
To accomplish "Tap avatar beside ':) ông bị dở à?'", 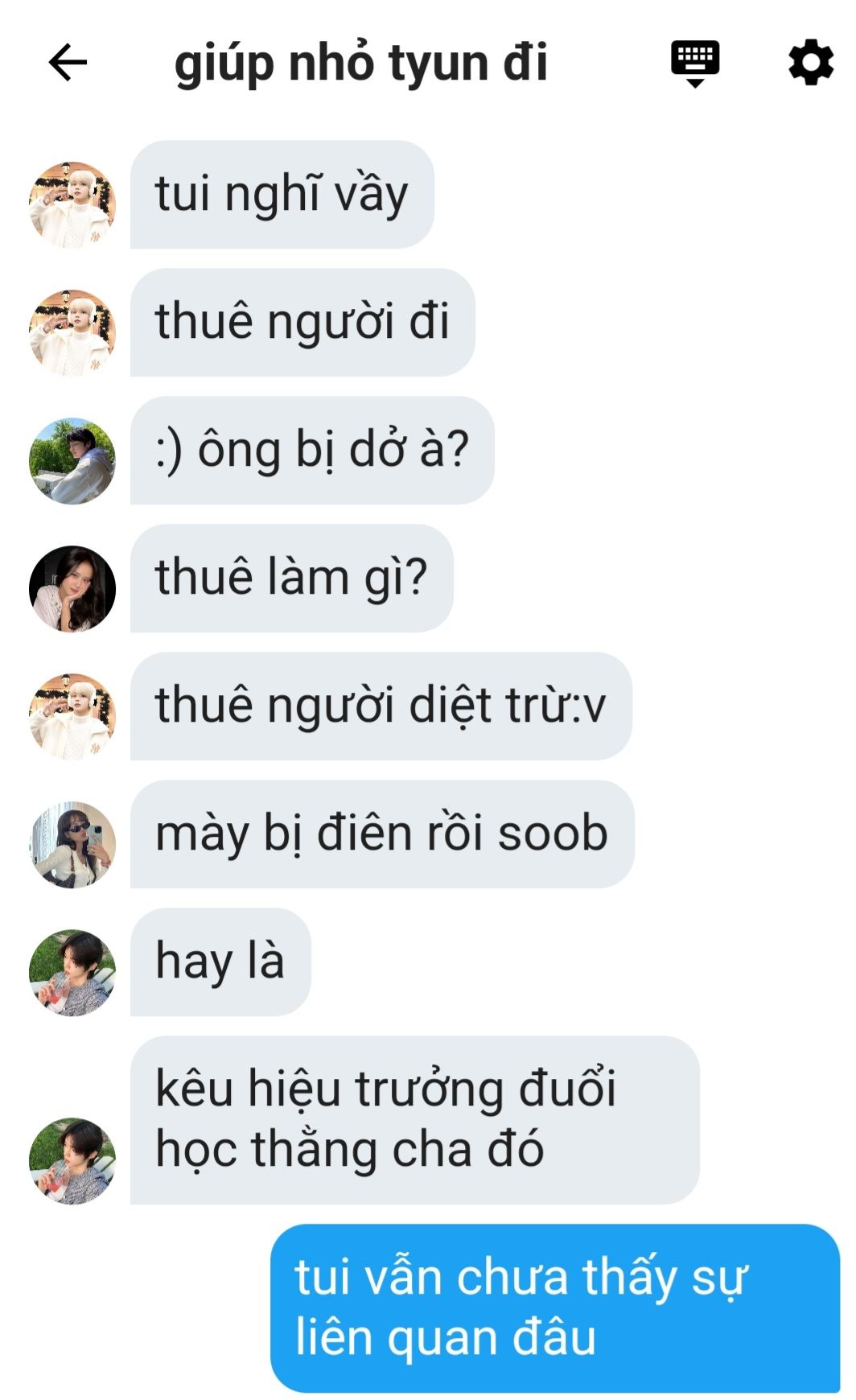I will (x=72, y=460).
